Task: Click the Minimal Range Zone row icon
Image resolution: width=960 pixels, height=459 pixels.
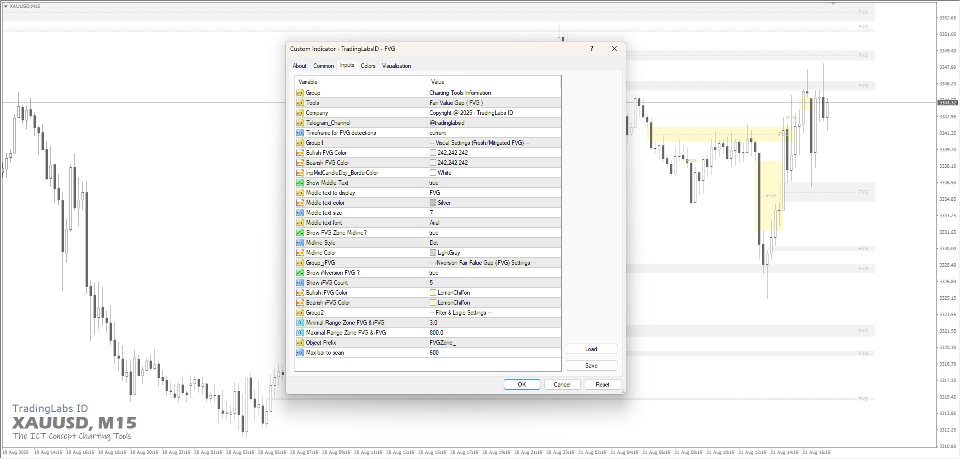Action: pyautogui.click(x=300, y=323)
